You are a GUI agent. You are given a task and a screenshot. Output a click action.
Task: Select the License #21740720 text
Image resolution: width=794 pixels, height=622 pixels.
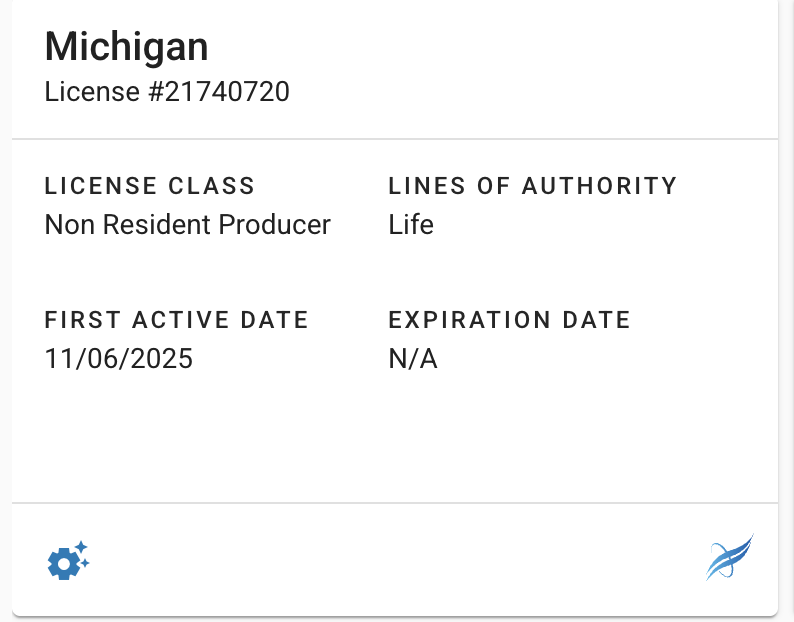pos(167,92)
